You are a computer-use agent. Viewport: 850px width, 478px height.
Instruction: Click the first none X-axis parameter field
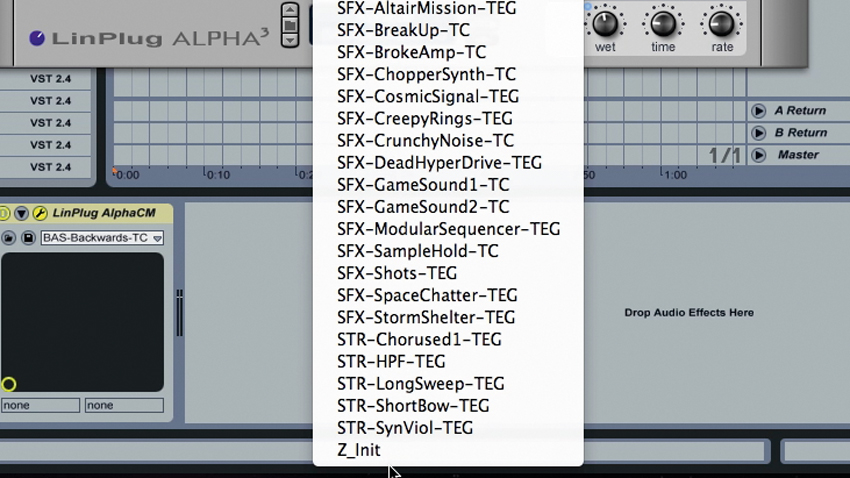(40, 405)
